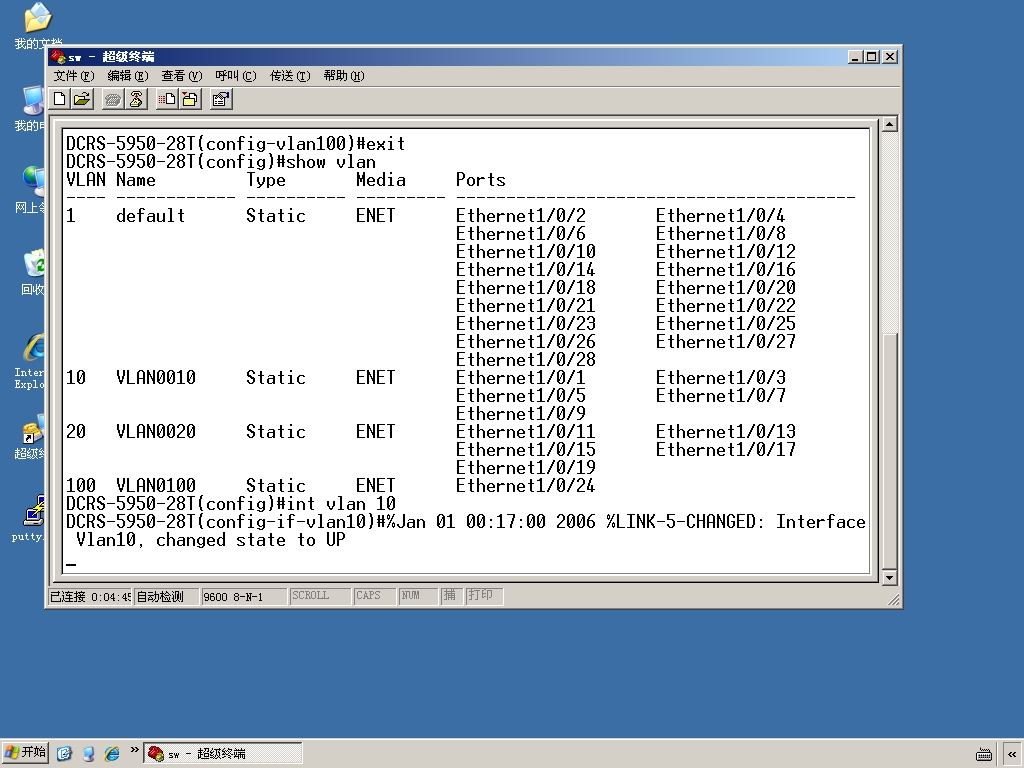Click the 'default' VLAN name

(150, 216)
